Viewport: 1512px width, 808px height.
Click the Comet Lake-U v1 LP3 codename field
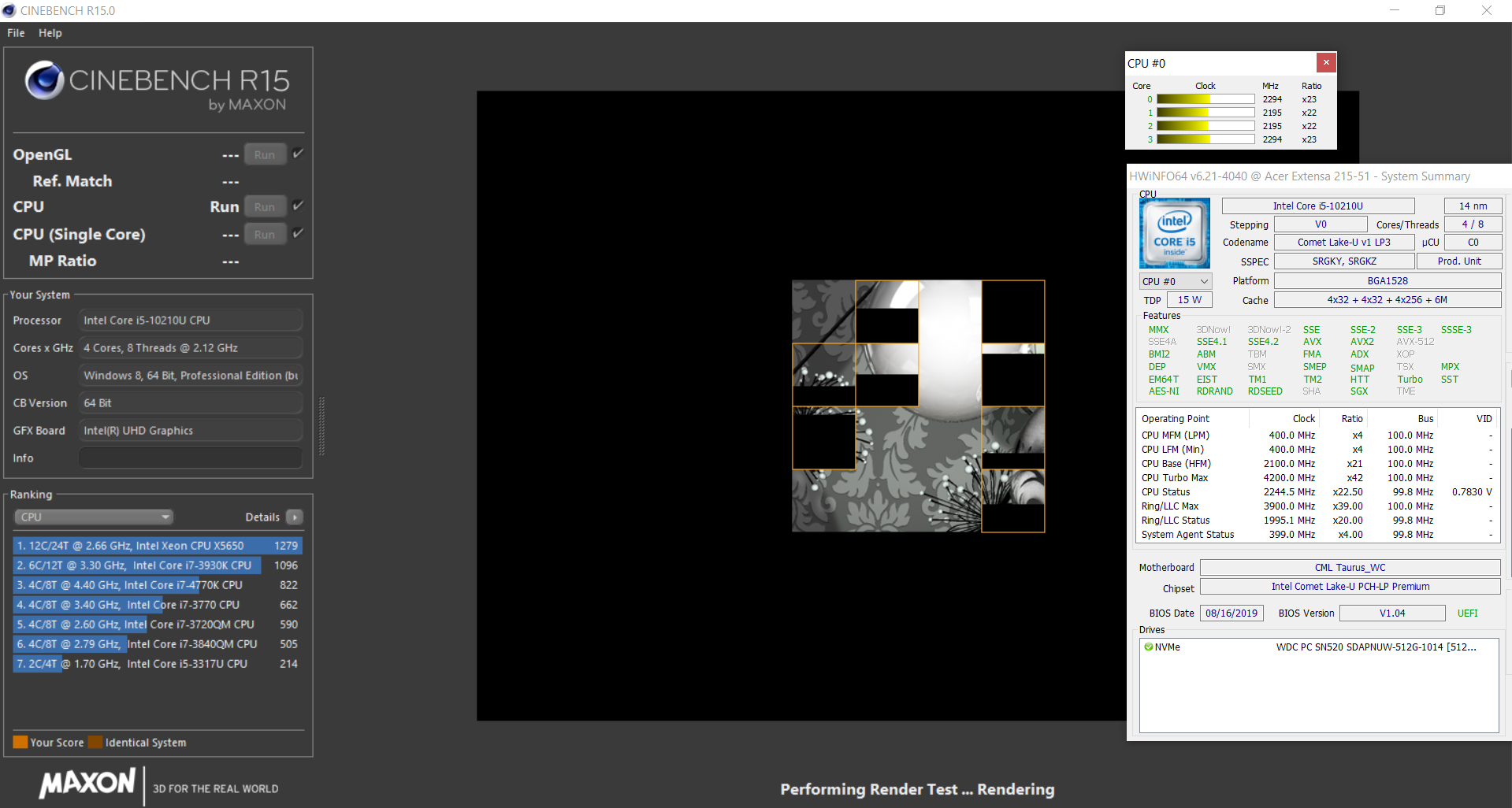pyautogui.click(x=1344, y=243)
